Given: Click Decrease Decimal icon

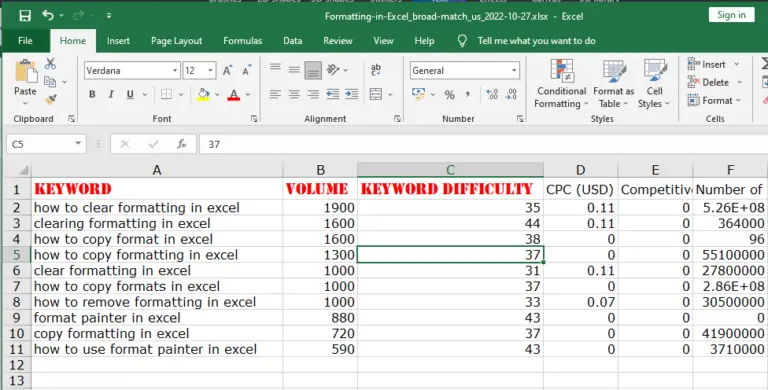Looking at the screenshot, I should pos(511,94).
